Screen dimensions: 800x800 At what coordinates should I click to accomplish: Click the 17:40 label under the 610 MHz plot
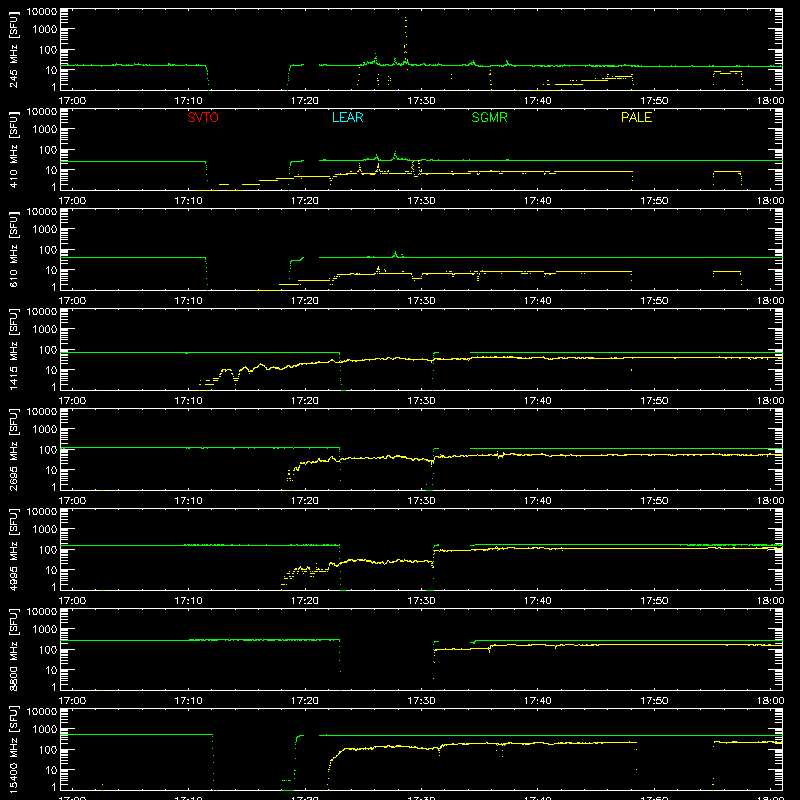(538, 301)
